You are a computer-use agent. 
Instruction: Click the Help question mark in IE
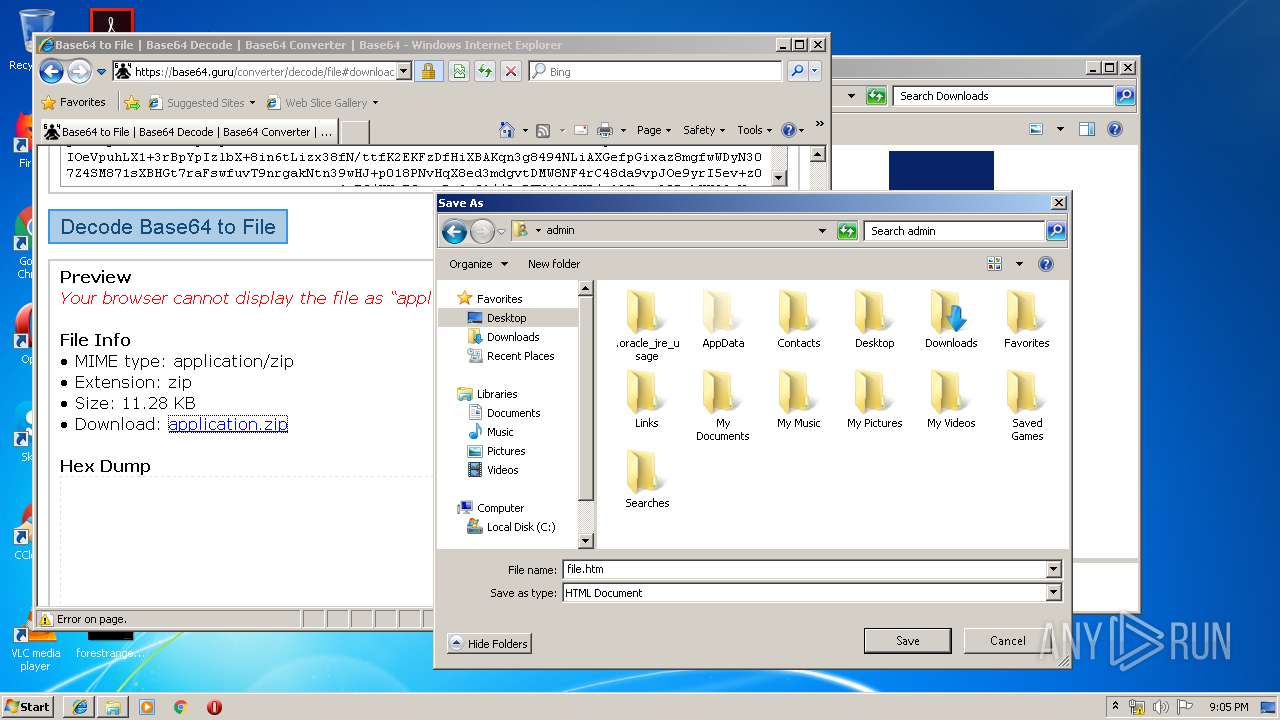coord(788,130)
